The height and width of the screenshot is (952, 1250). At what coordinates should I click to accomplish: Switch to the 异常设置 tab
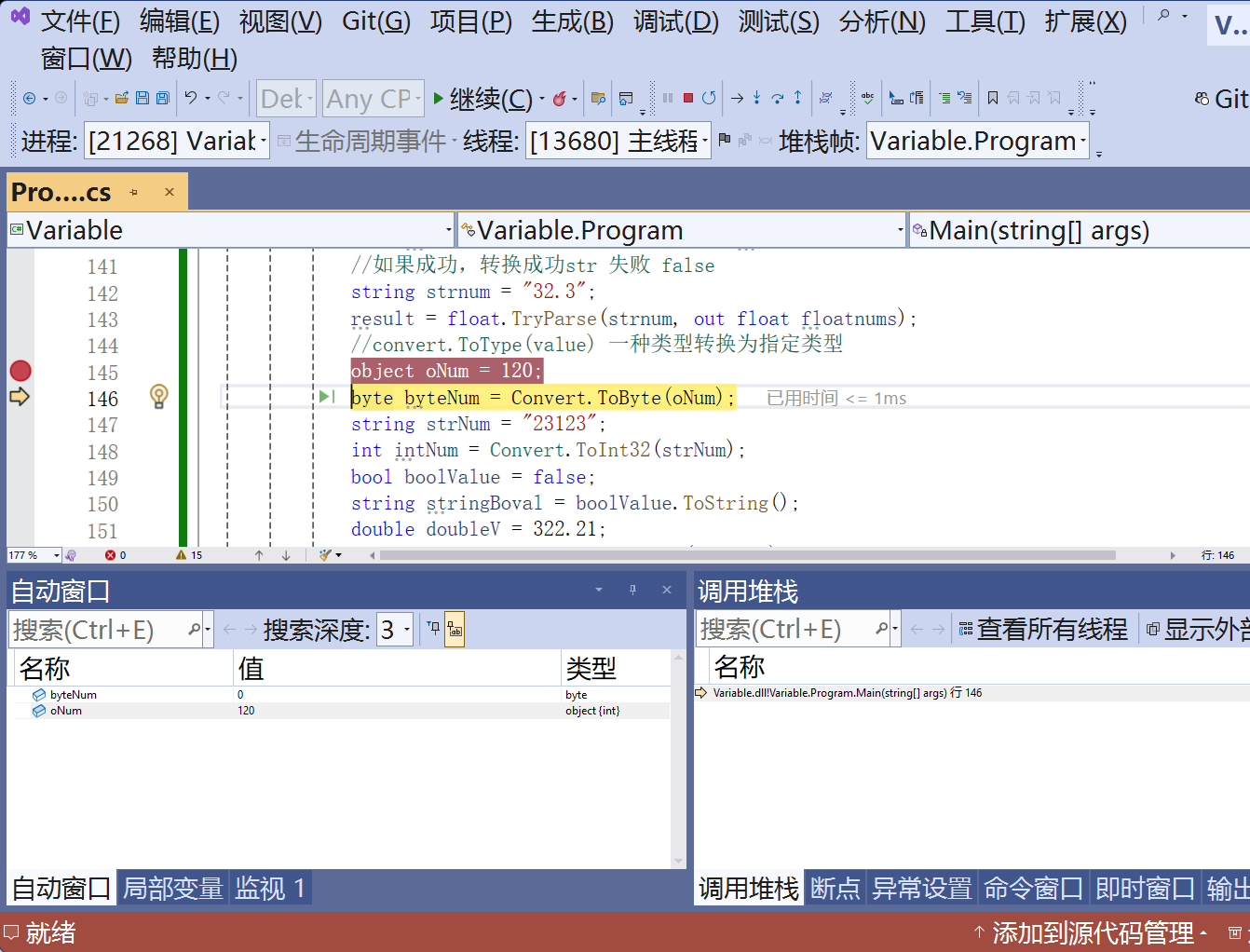click(x=922, y=889)
